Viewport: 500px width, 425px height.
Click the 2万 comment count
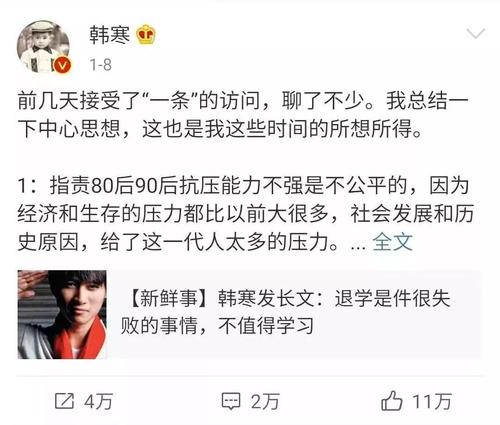point(265,401)
